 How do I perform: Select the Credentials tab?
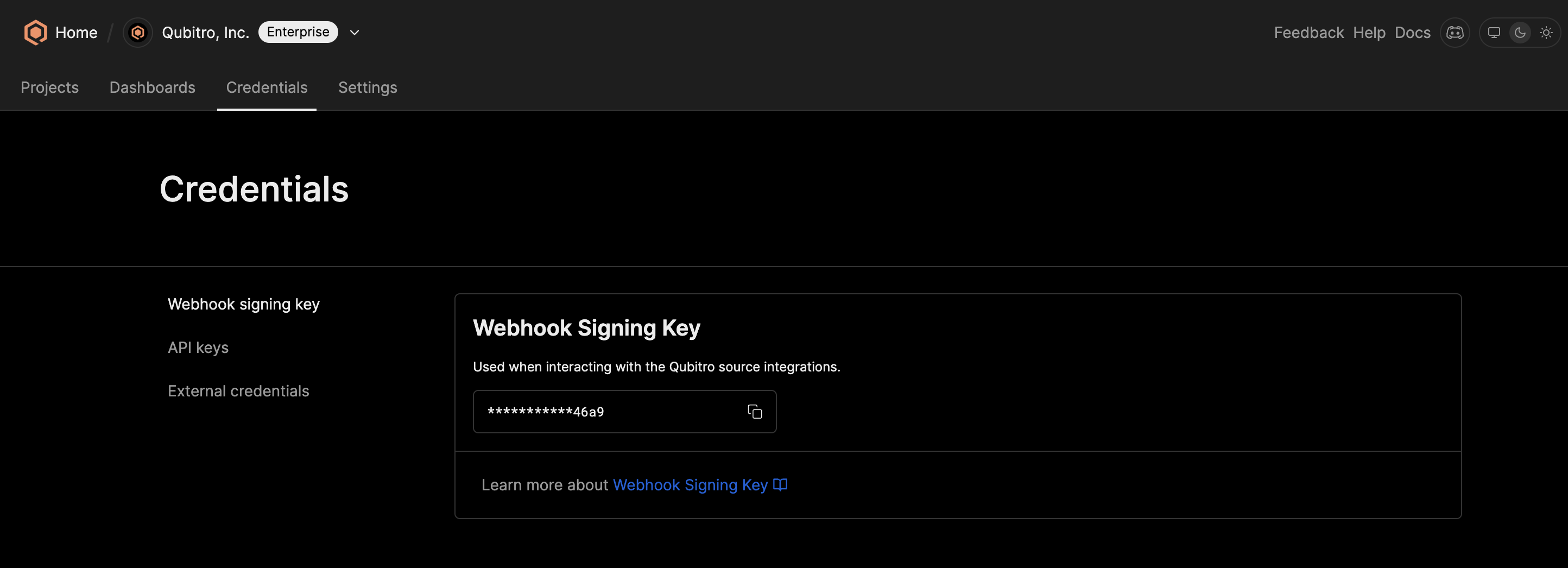click(x=267, y=87)
